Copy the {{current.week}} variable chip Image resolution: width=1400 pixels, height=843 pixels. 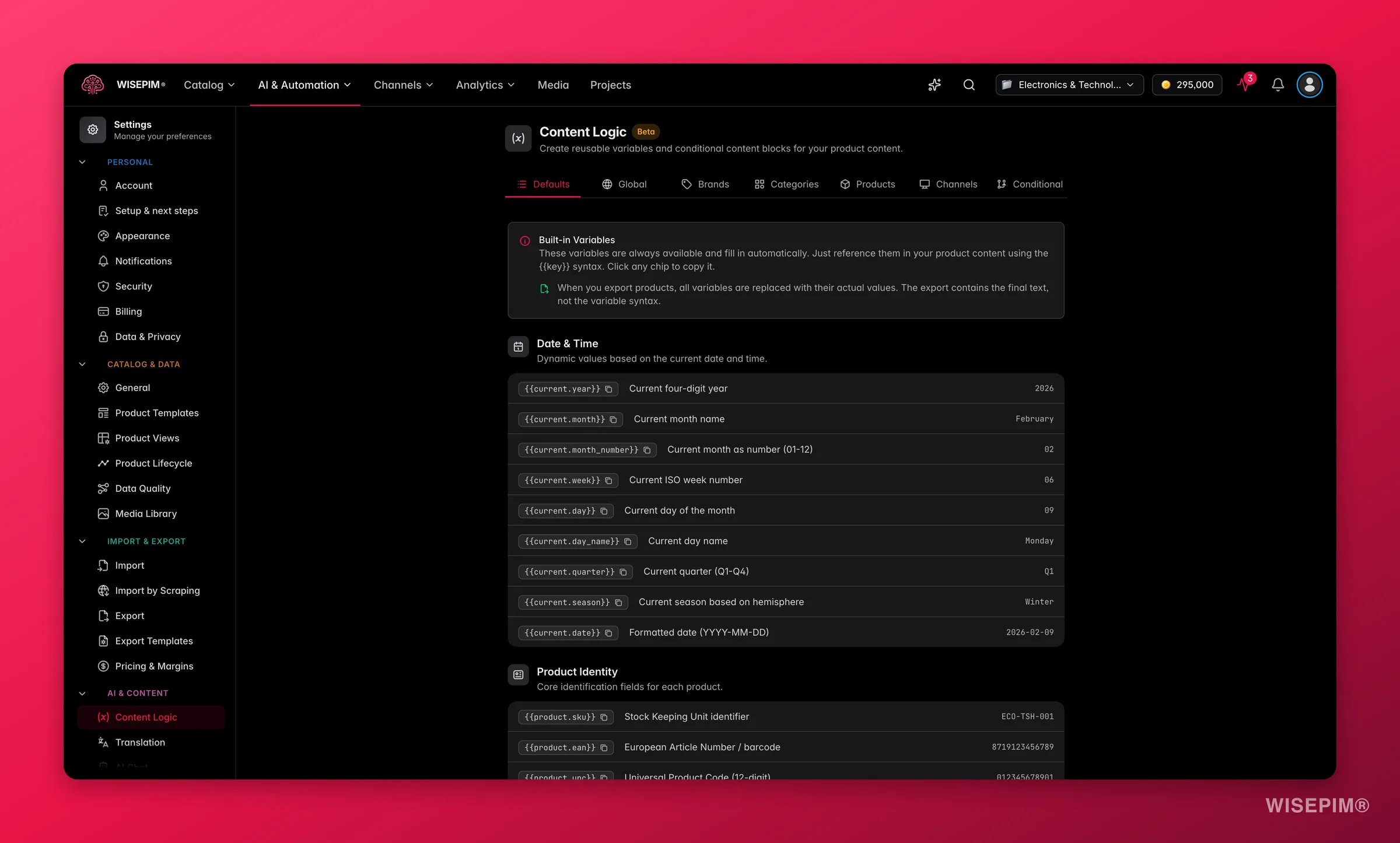568,480
